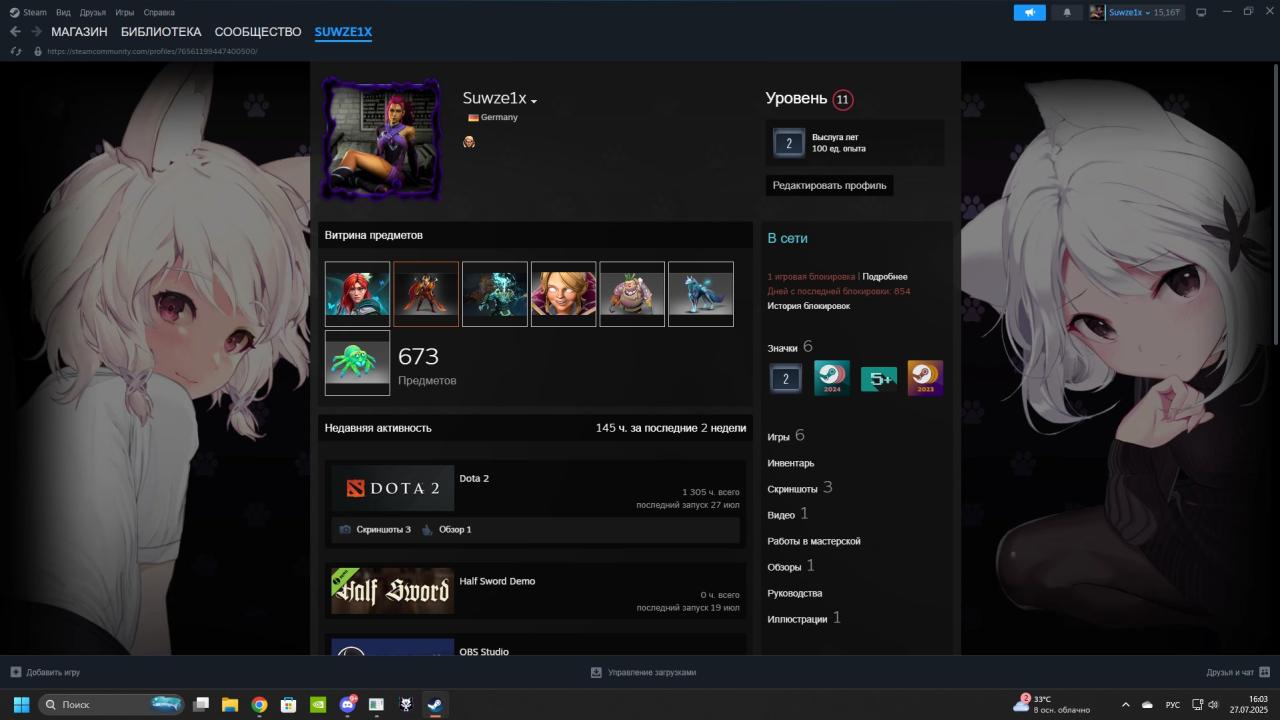
Task: Go to МАГАЗИН tab
Action: click(79, 32)
